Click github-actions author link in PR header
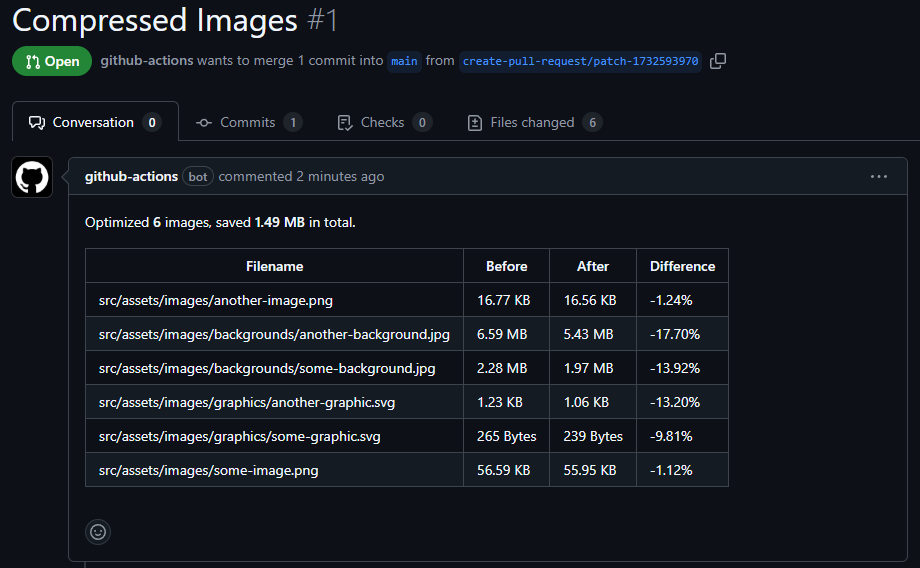Image resolution: width=920 pixels, height=568 pixels. click(x=147, y=60)
